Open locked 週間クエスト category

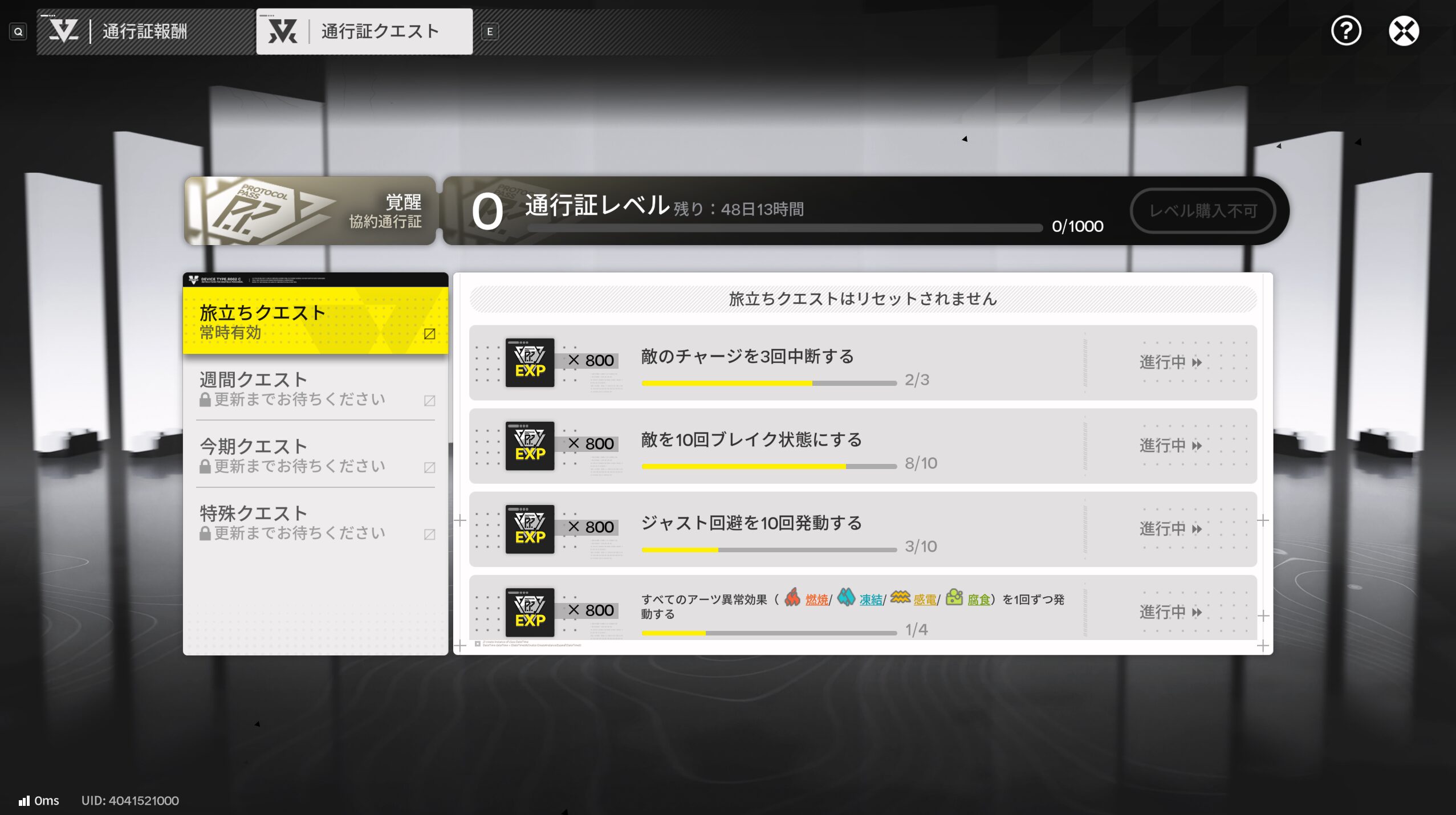315,389
